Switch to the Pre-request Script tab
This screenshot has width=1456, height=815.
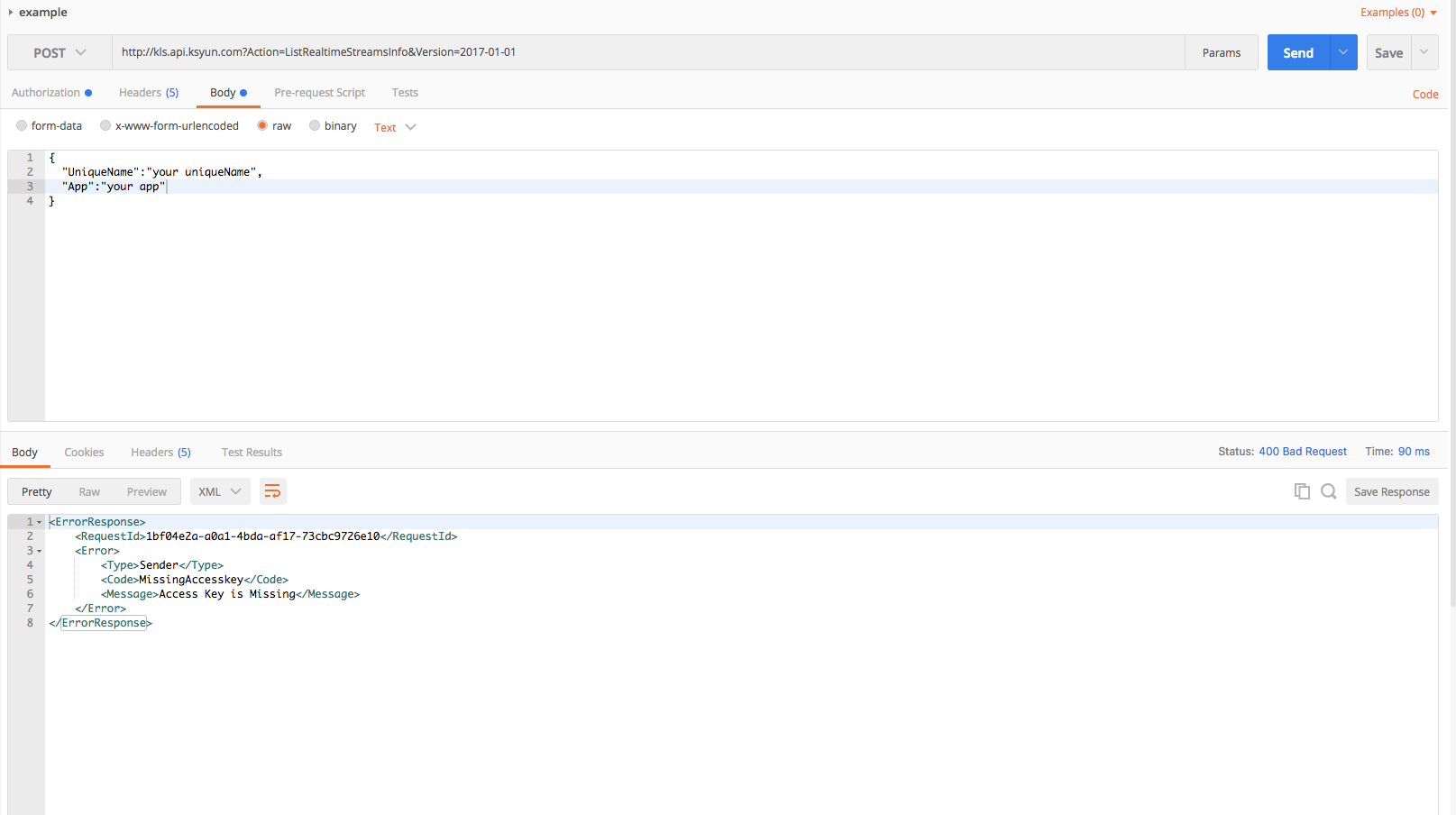319,93
